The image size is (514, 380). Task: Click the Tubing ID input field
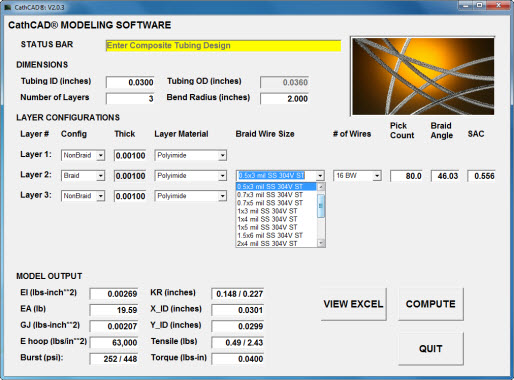[130, 82]
